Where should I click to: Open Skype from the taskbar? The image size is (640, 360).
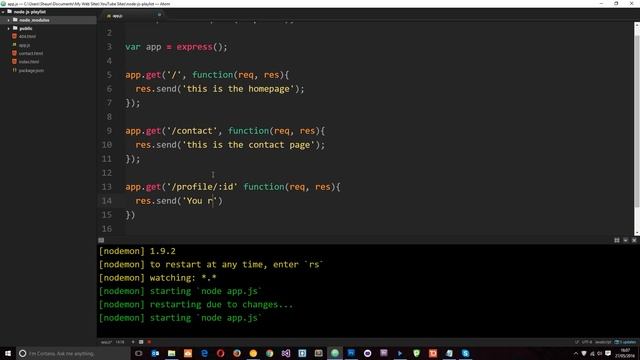click(x=465, y=353)
